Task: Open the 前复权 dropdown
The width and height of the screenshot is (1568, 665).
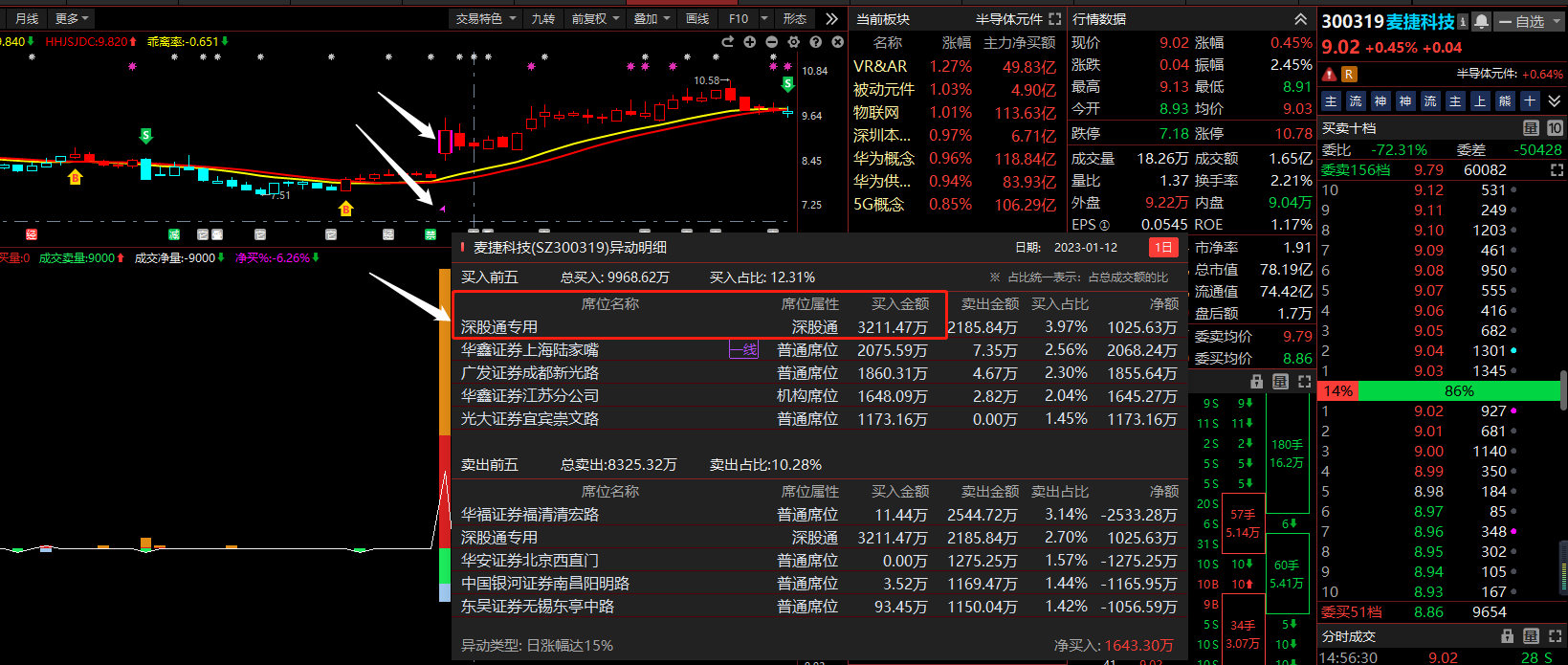Action: click(x=596, y=19)
